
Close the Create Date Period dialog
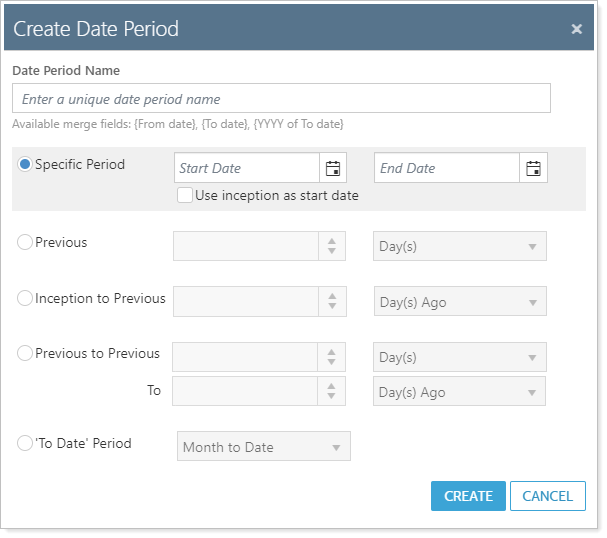[577, 29]
